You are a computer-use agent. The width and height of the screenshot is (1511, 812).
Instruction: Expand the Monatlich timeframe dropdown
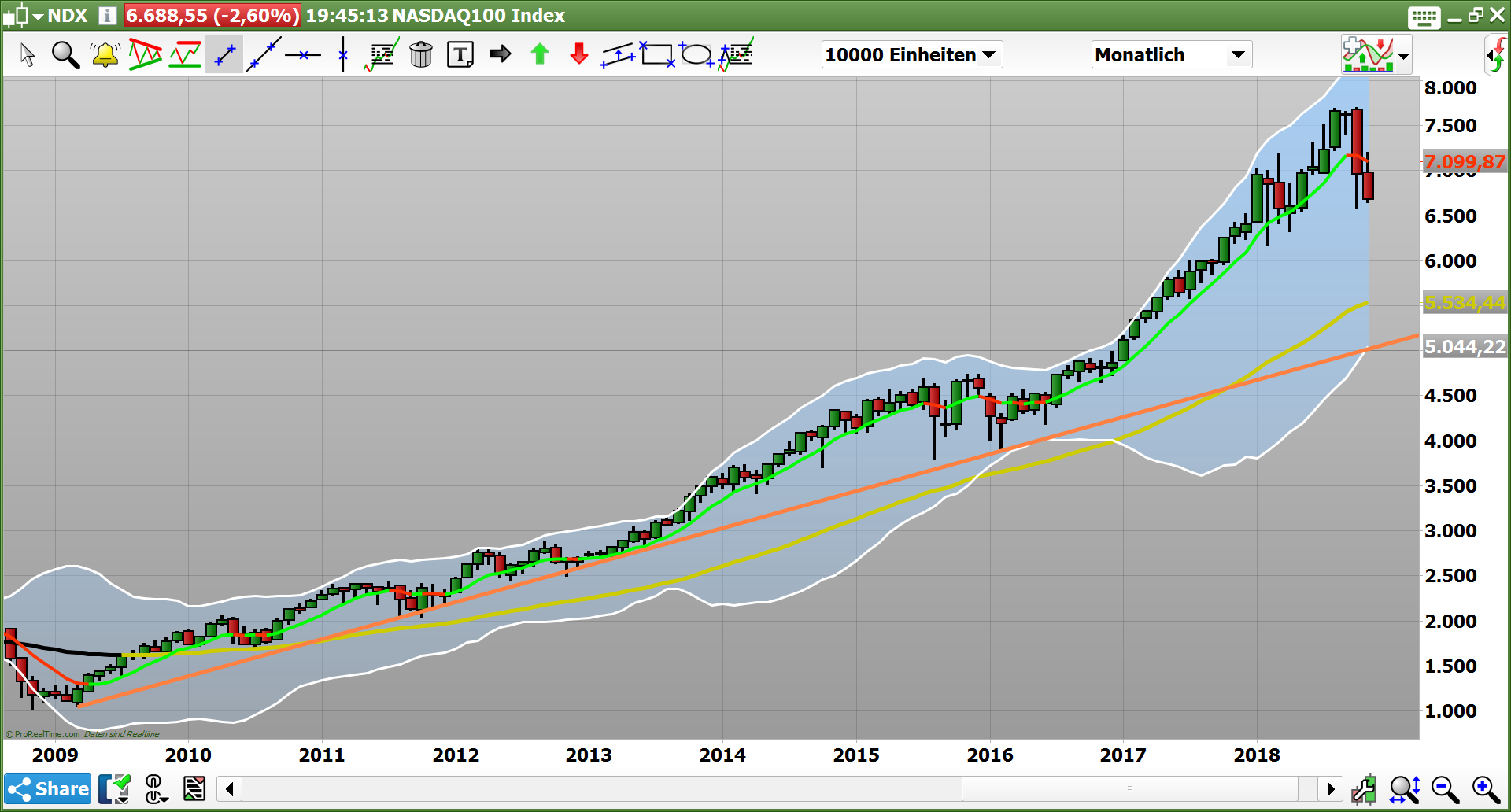coord(1171,55)
